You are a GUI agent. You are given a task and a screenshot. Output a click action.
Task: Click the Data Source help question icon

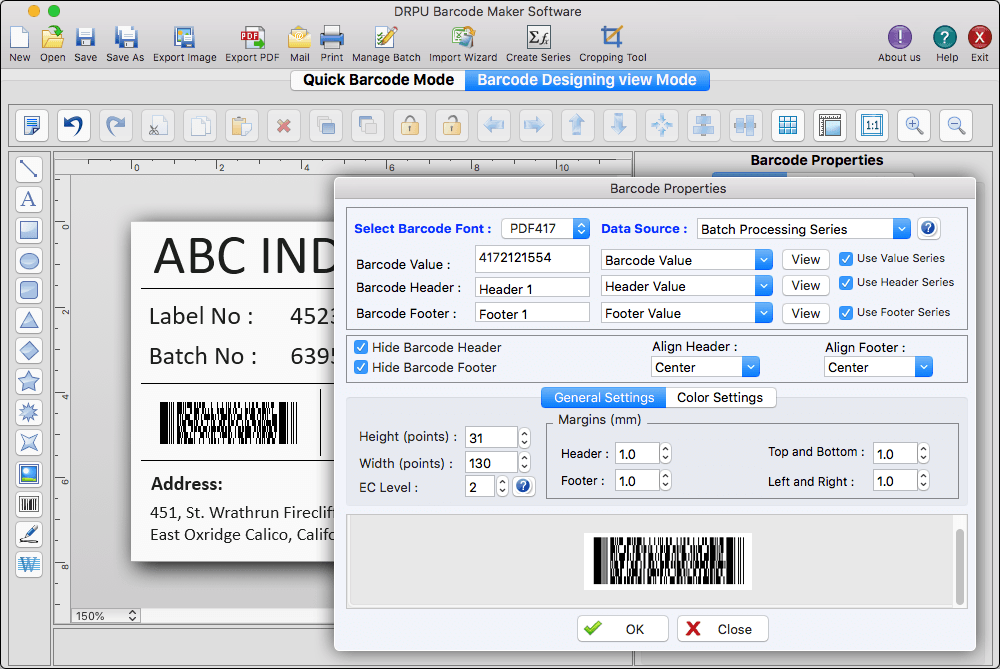tap(928, 228)
